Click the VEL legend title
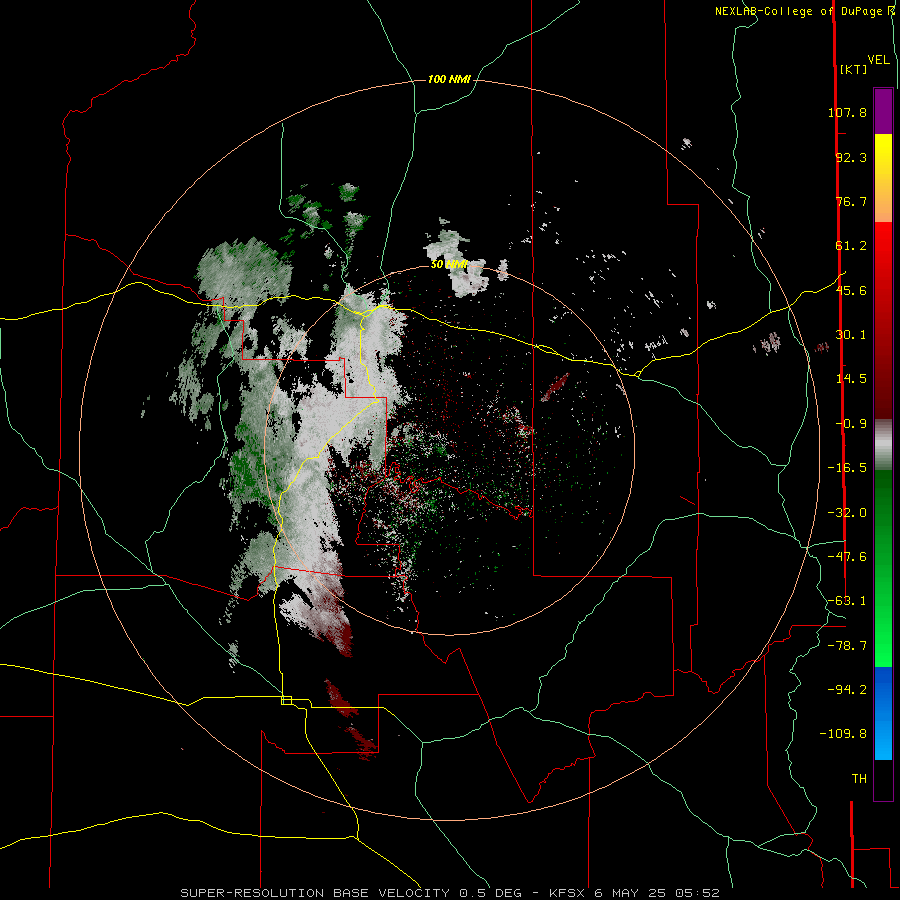The image size is (900, 900). (x=879, y=60)
